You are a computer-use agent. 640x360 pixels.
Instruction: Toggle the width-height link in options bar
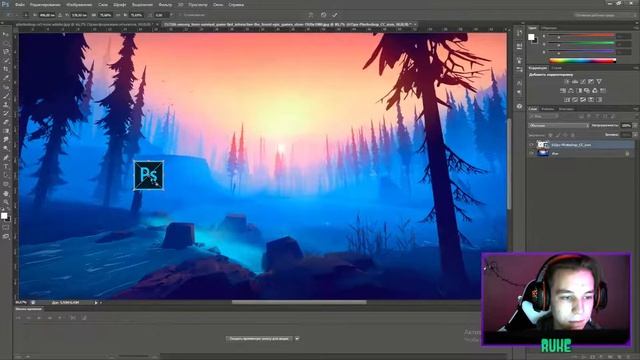tap(118, 15)
